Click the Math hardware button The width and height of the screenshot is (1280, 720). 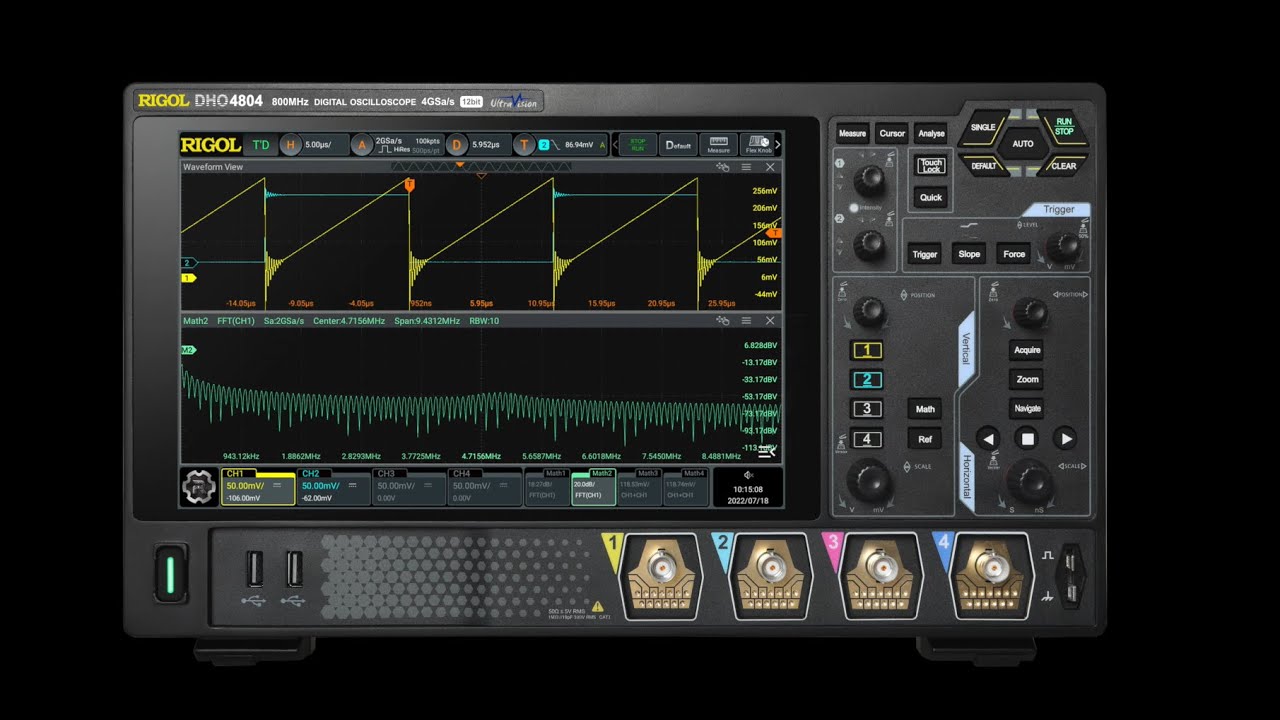[x=925, y=408]
